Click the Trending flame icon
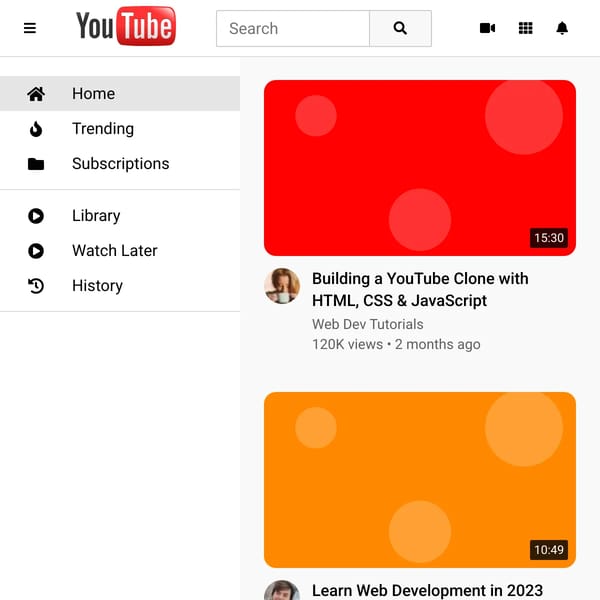This screenshot has height=600, width=600. click(36, 129)
